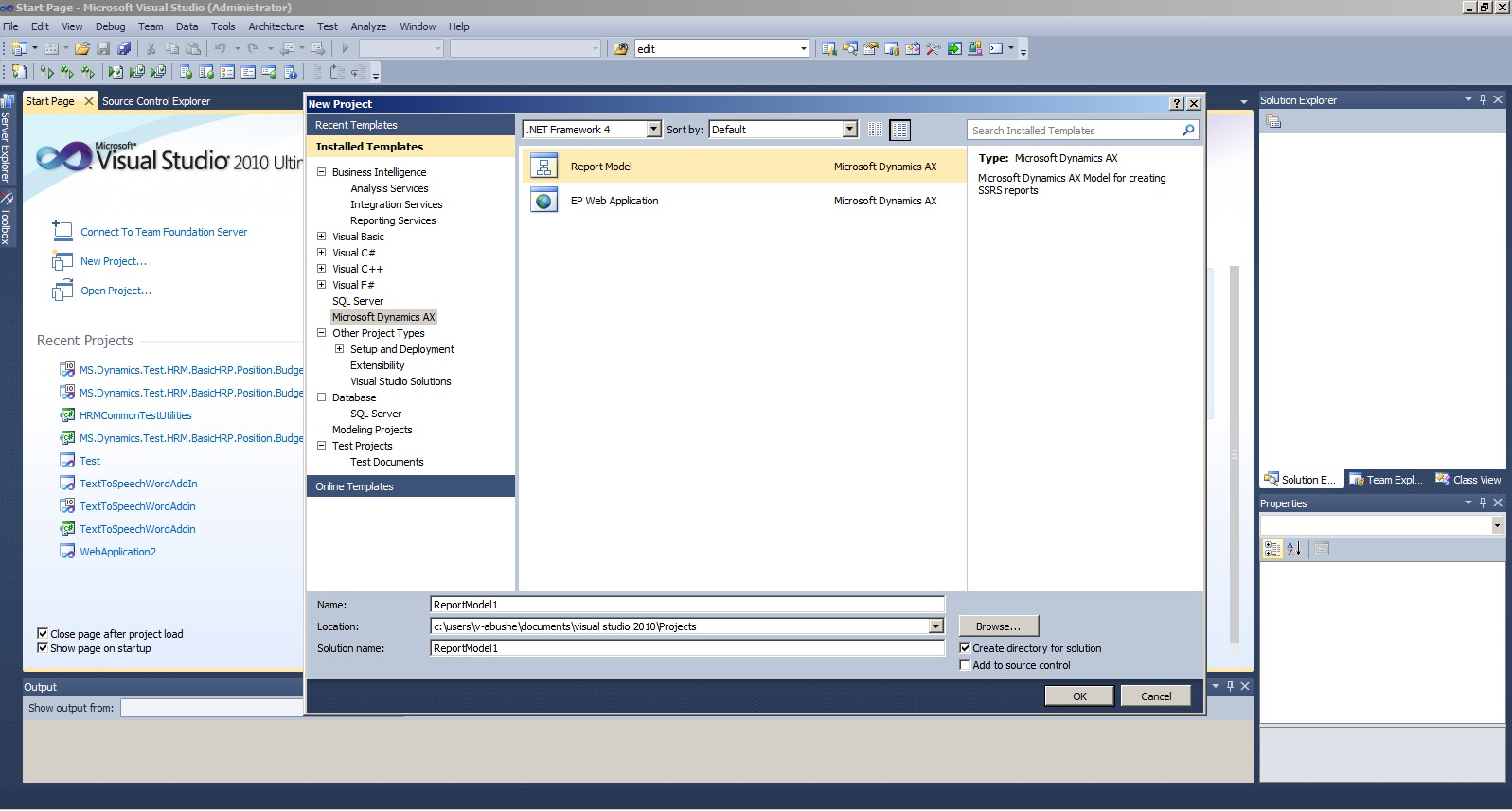The image size is (1512, 811).
Task: Open Extension Manager from the toolbar icon
Action: click(x=975, y=48)
